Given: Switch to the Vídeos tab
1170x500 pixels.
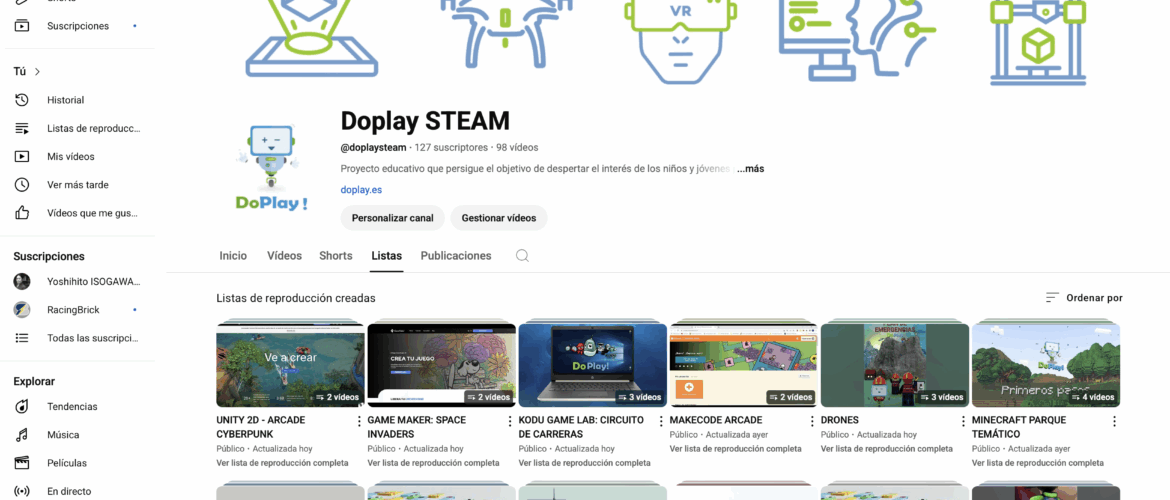Looking at the screenshot, I should 284,256.
